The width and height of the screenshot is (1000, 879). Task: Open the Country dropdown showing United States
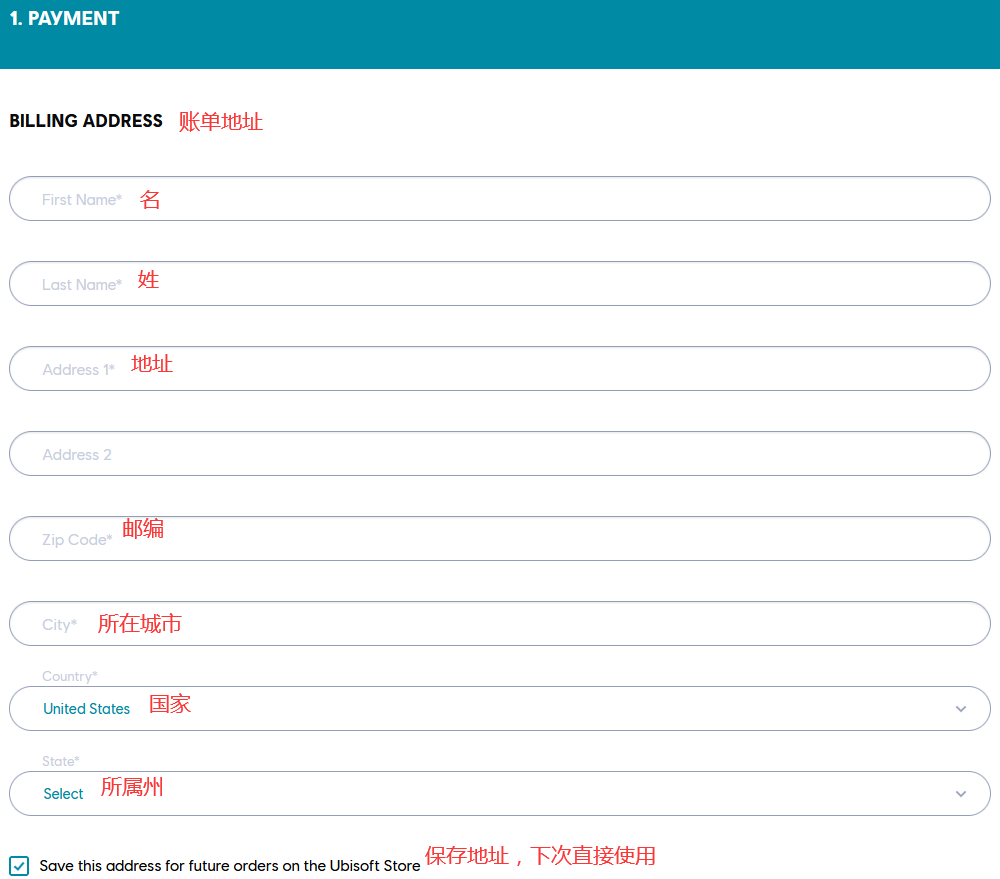coord(500,709)
